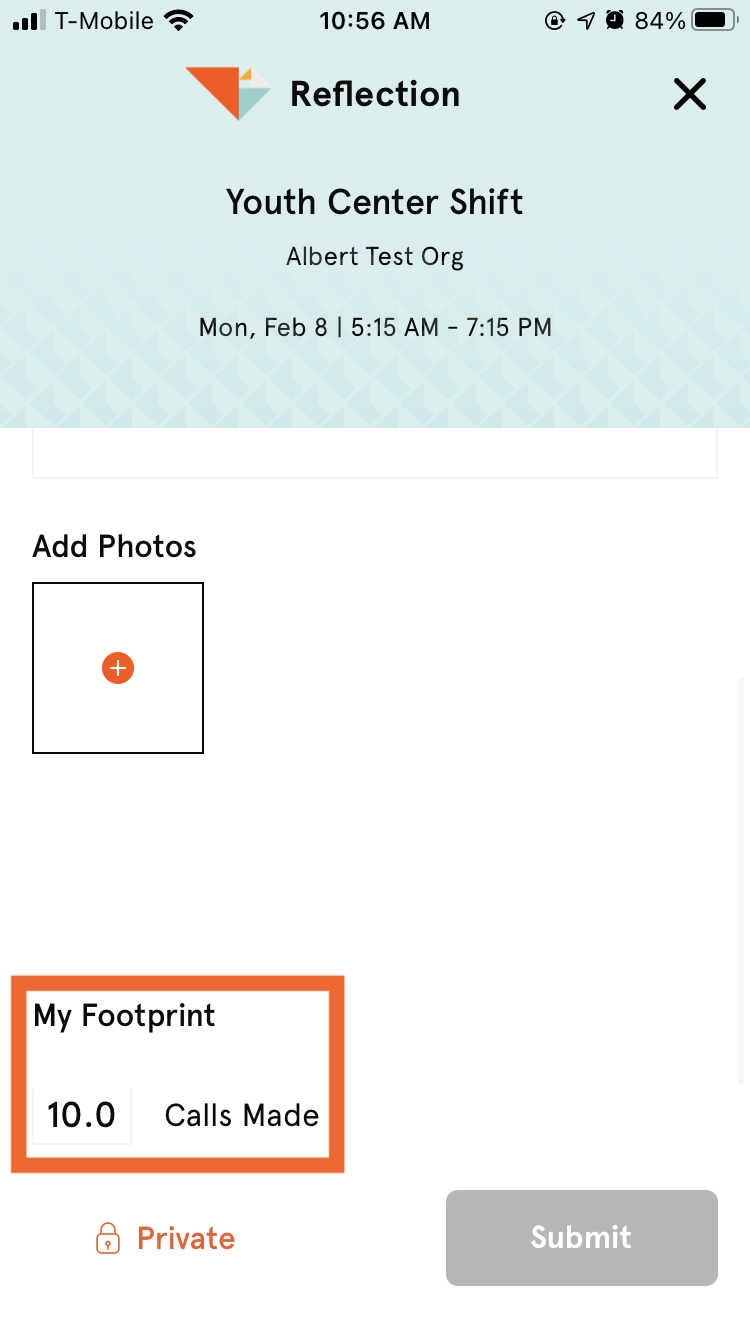Tap the rotation lock status icon
Screen dimensions: 750x1334
pyautogui.click(x=554, y=21)
